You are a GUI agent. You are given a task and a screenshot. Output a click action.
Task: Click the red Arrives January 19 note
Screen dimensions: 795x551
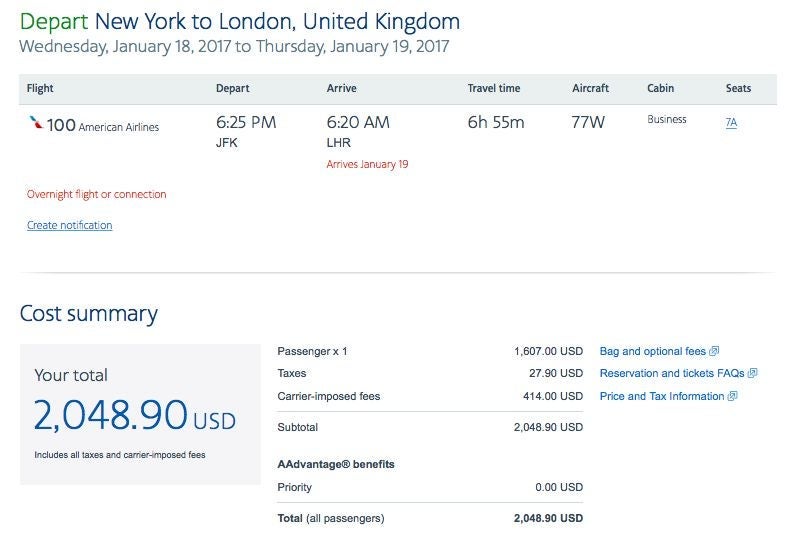tap(367, 164)
